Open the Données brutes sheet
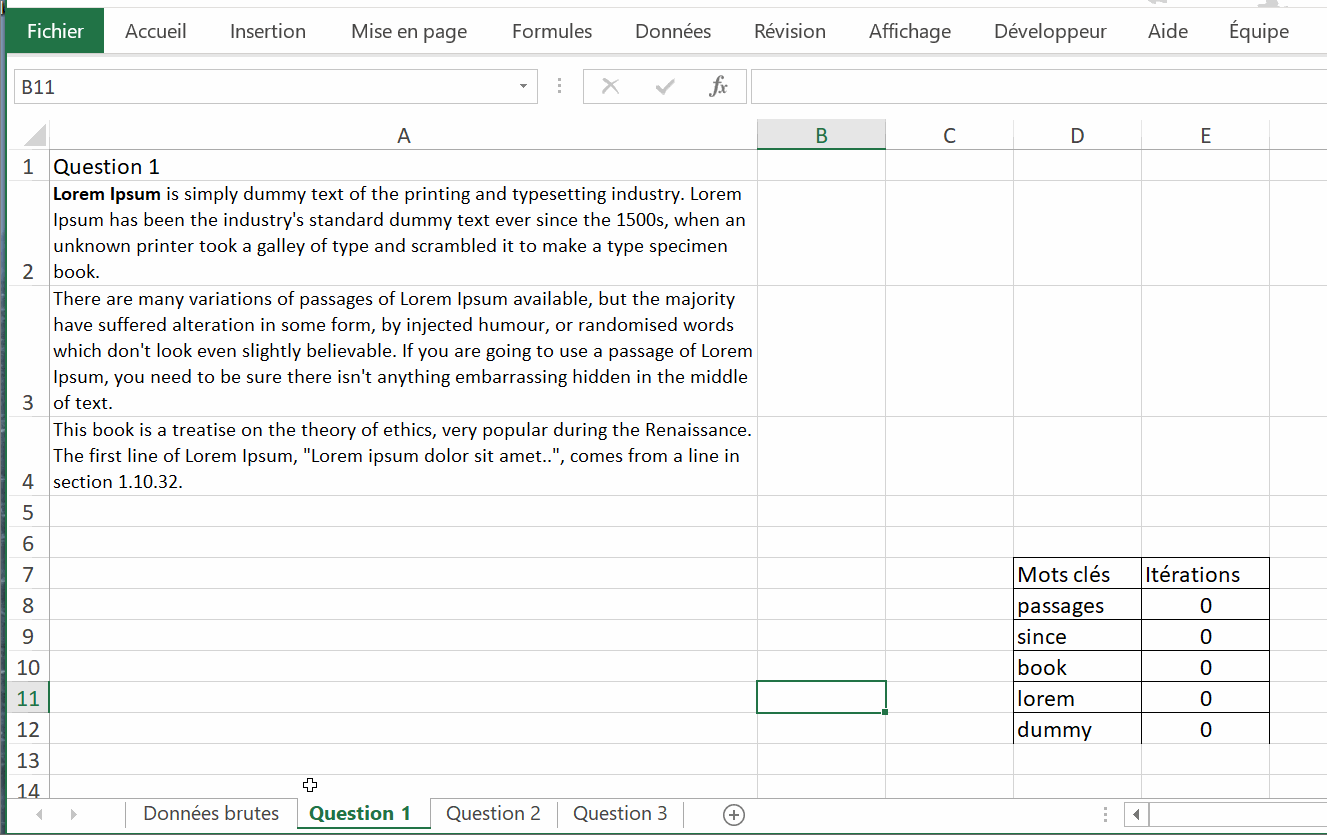Viewport: 1327px width, 835px height. tap(211, 814)
